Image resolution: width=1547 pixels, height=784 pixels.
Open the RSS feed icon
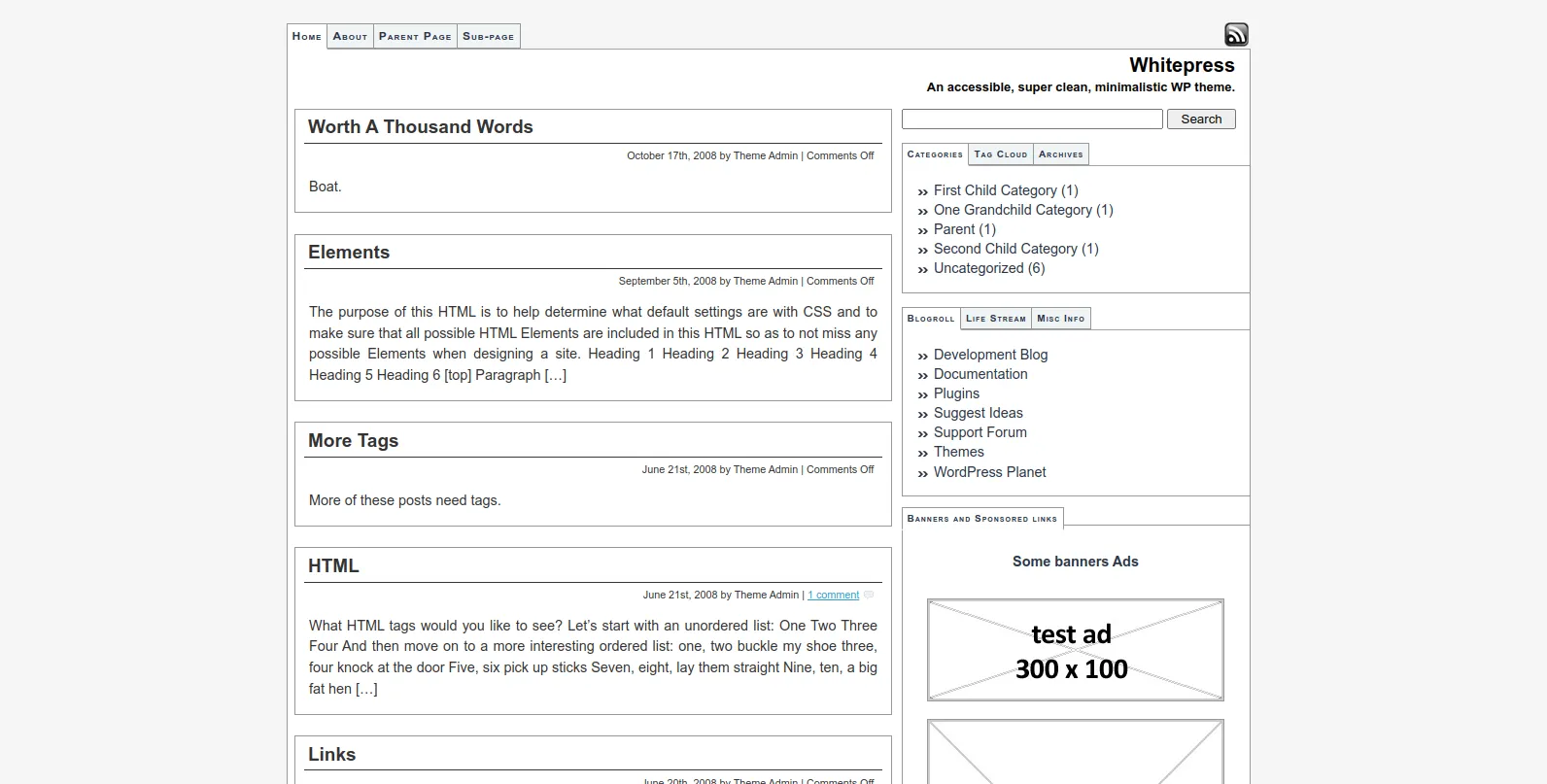pos(1236,35)
